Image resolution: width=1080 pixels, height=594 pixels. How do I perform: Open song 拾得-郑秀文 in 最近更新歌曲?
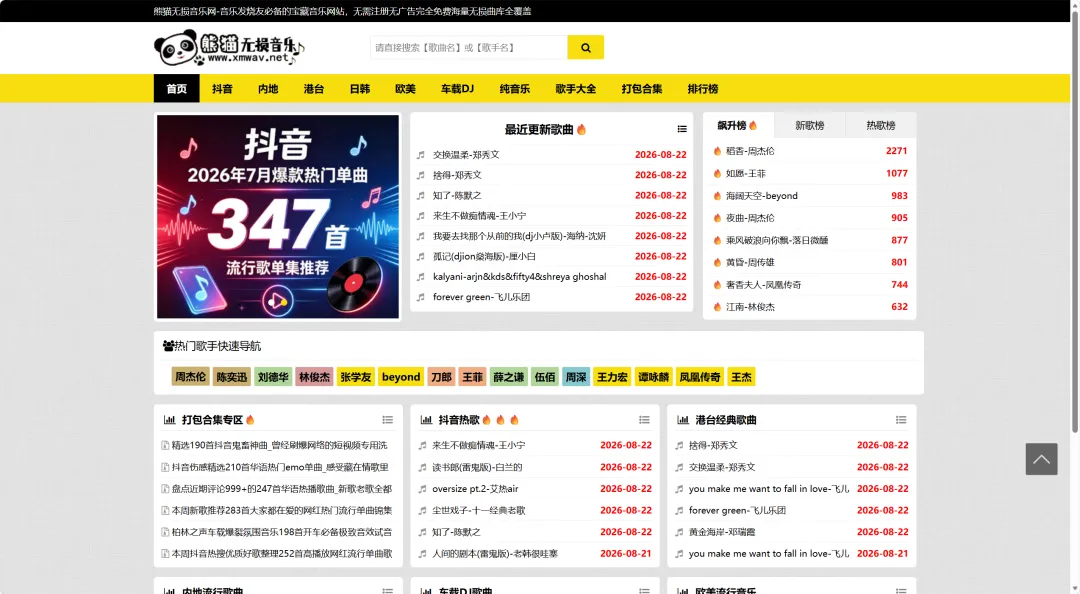(457, 175)
